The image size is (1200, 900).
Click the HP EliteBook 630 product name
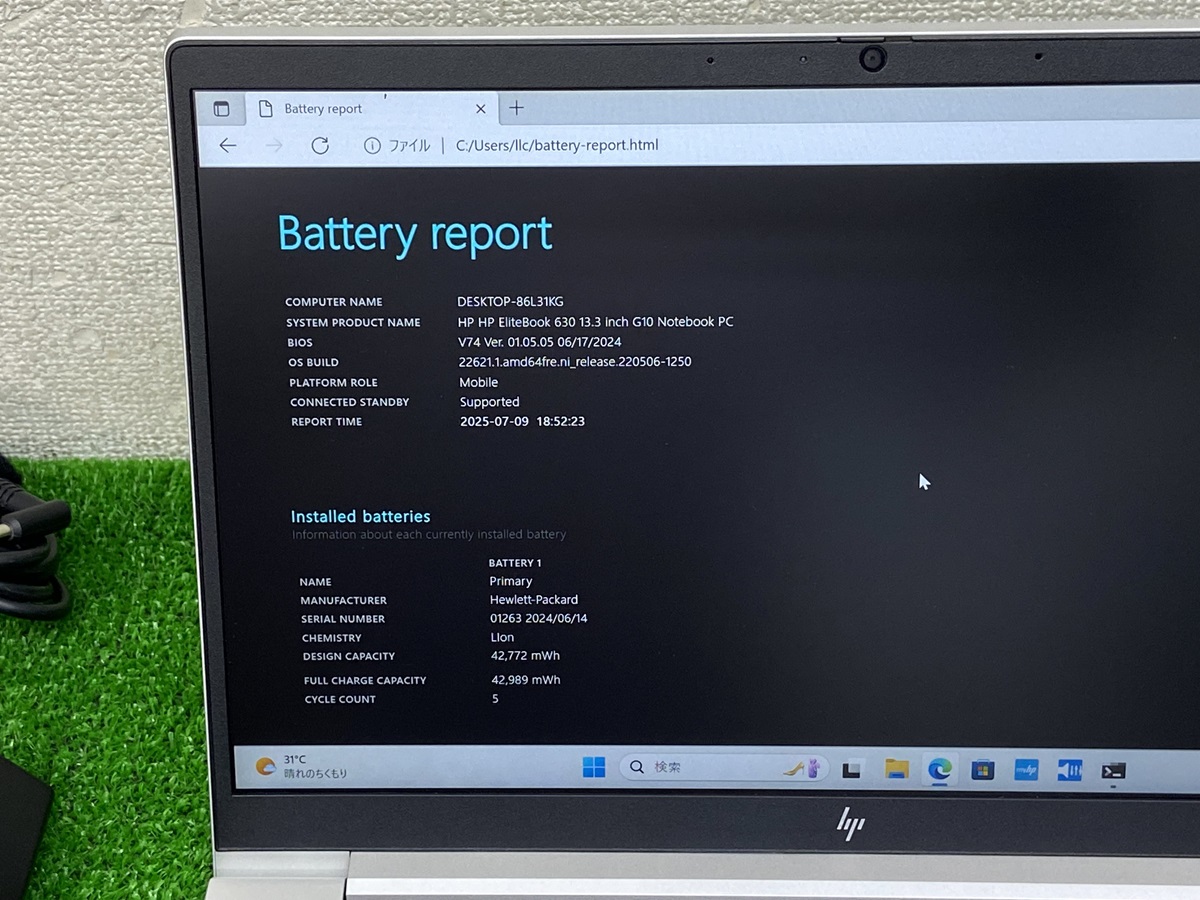pos(595,322)
